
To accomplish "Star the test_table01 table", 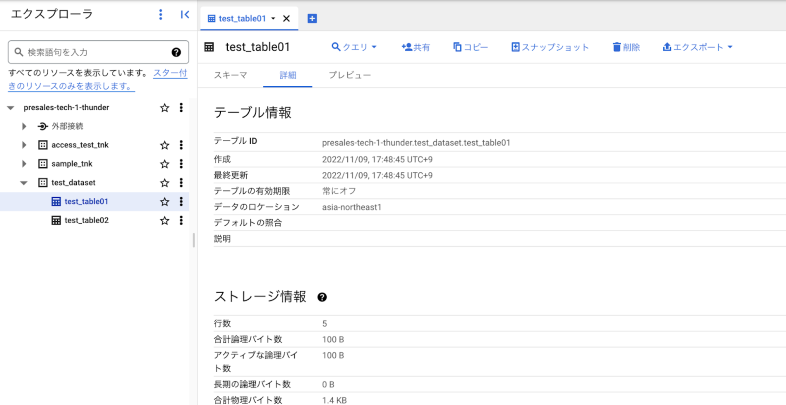I will [164, 201].
